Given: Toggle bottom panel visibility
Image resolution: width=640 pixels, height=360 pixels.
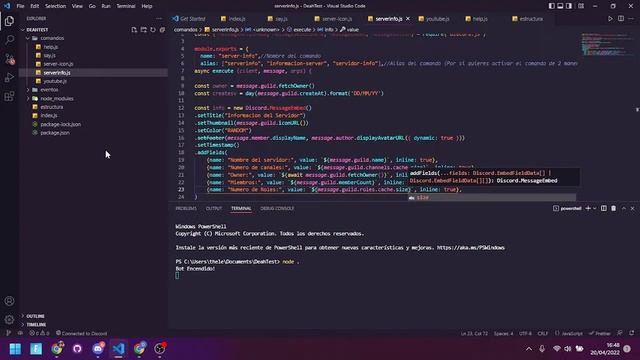Looking at the screenshot, I should [560, 6].
